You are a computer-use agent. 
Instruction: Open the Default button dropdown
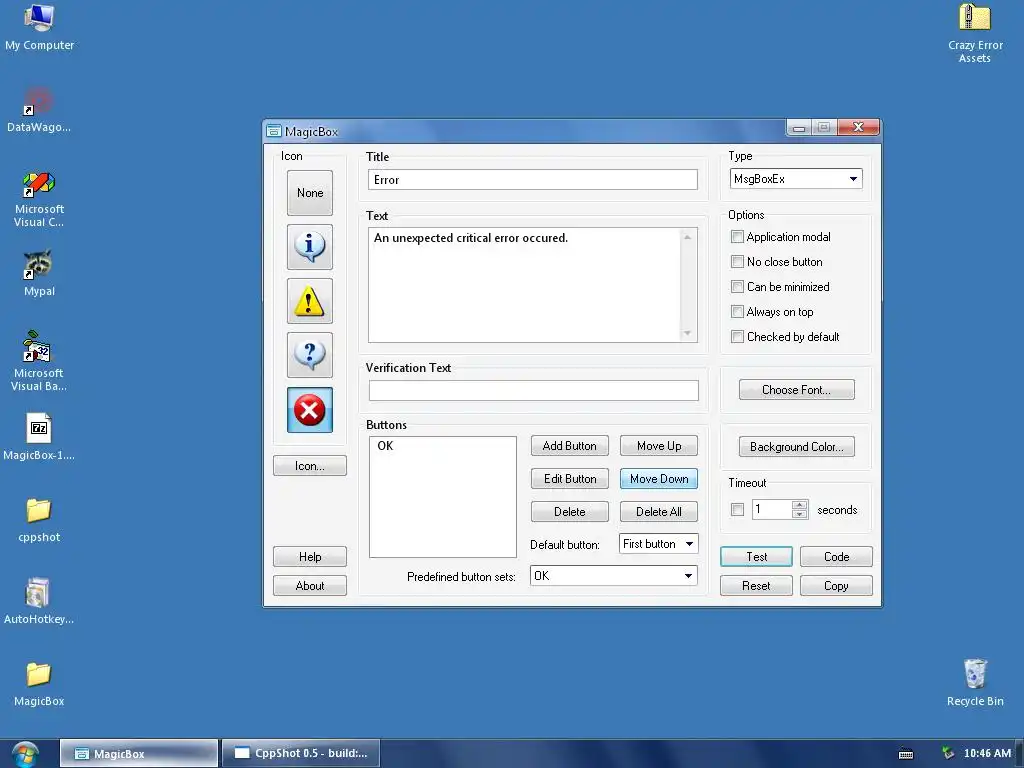tap(658, 543)
